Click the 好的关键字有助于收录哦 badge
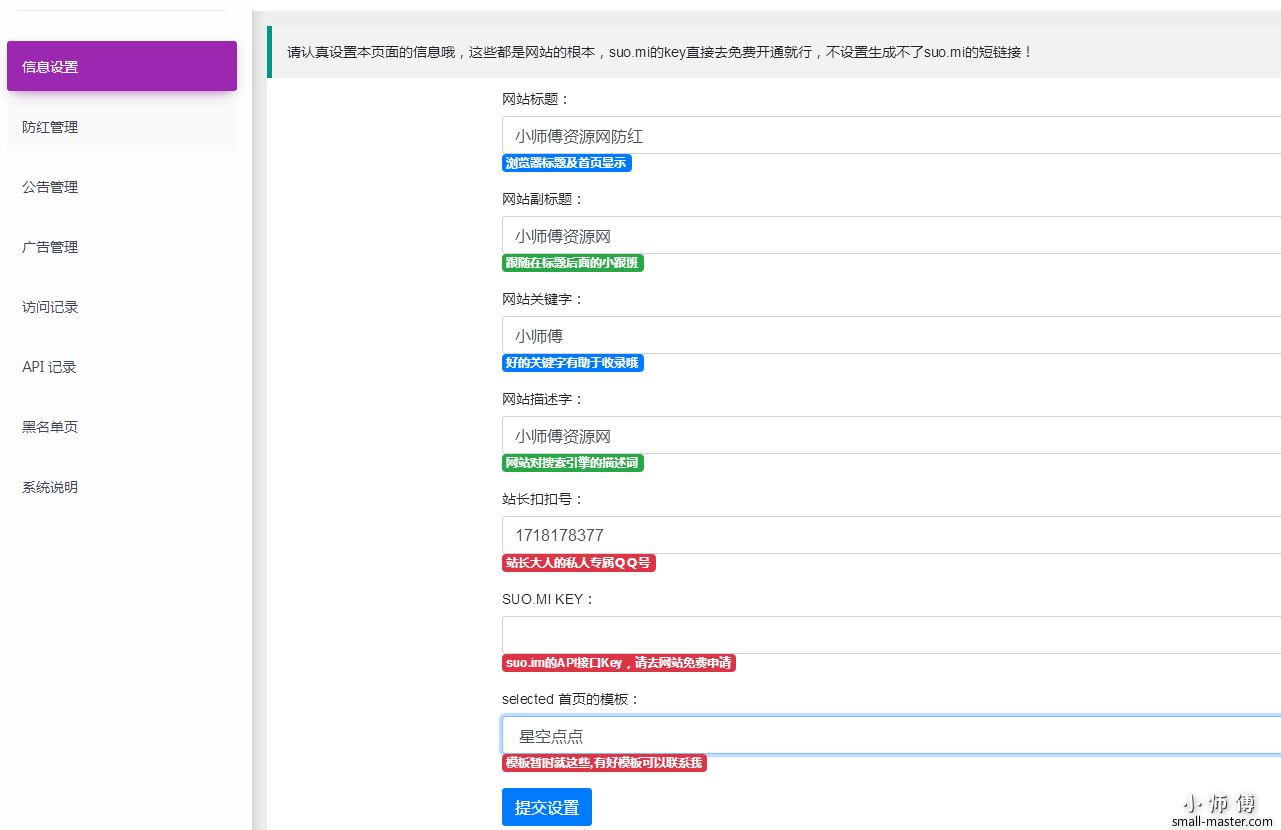 pos(573,363)
